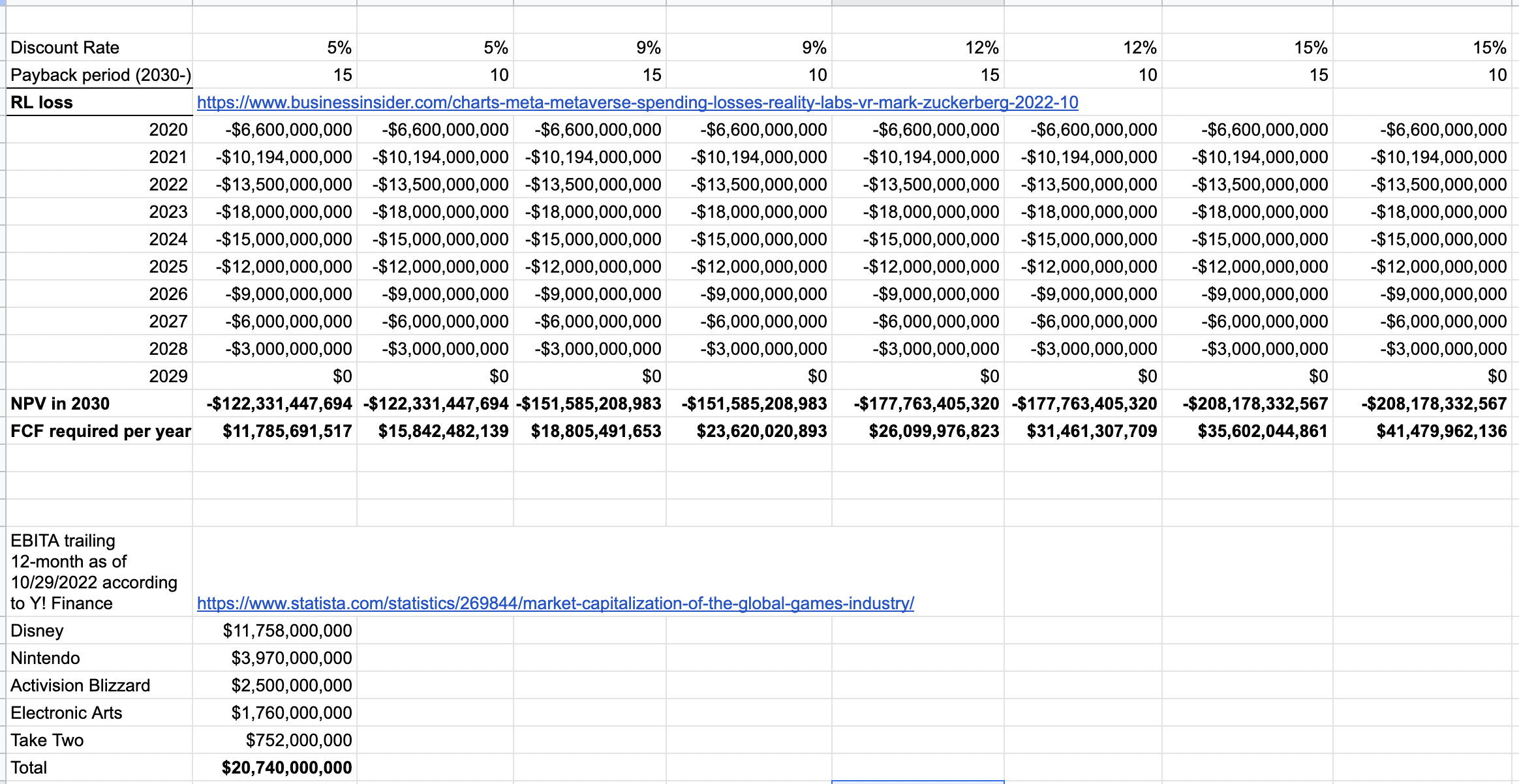This screenshot has height=784, width=1519.
Task: Select Activision Blizzard's value $2,500,000,000
Action: click(x=275, y=686)
